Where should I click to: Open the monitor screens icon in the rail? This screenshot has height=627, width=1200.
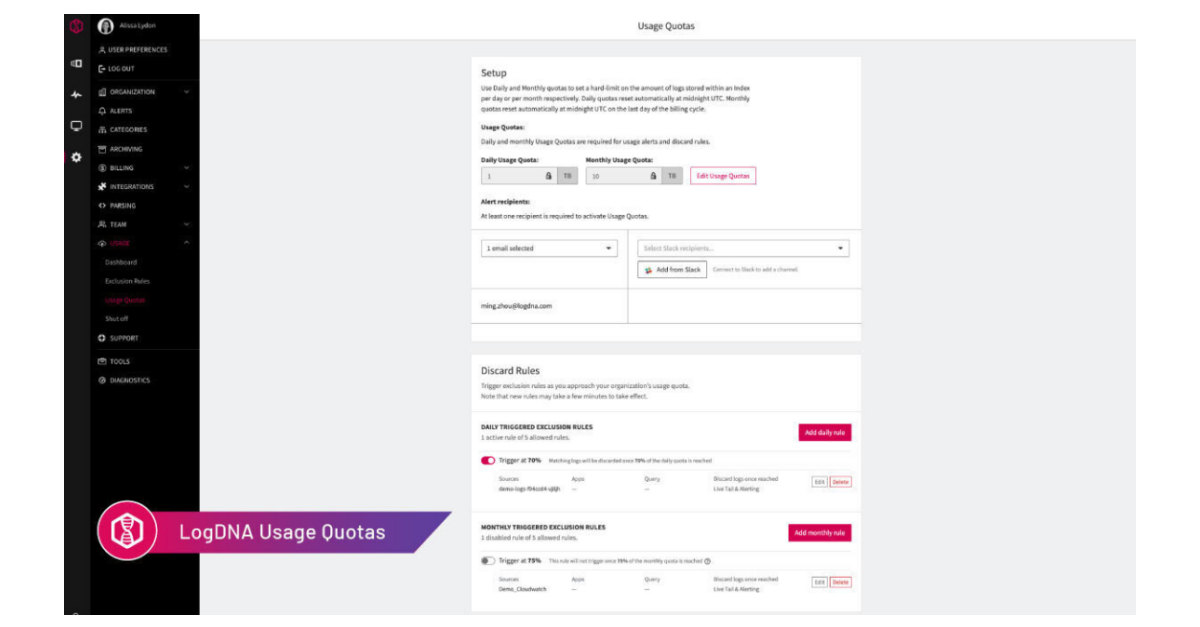76,126
